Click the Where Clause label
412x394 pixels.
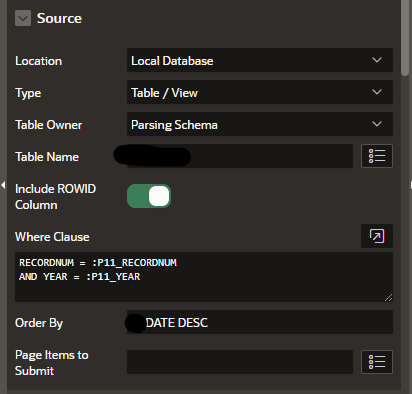(52, 237)
